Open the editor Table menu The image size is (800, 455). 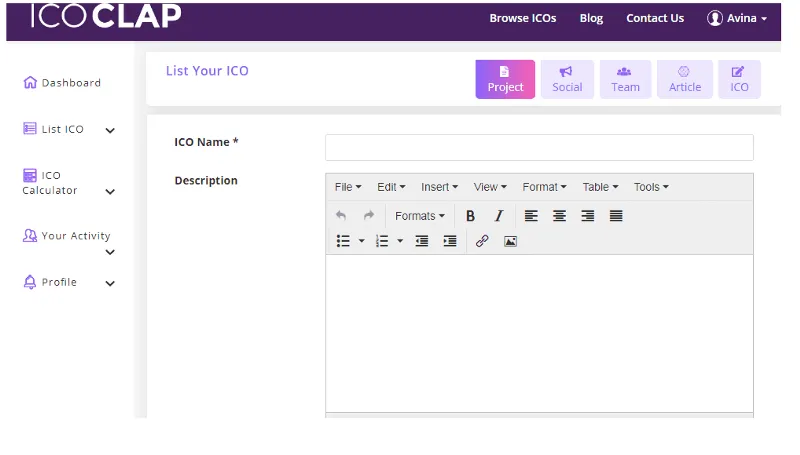(x=601, y=187)
